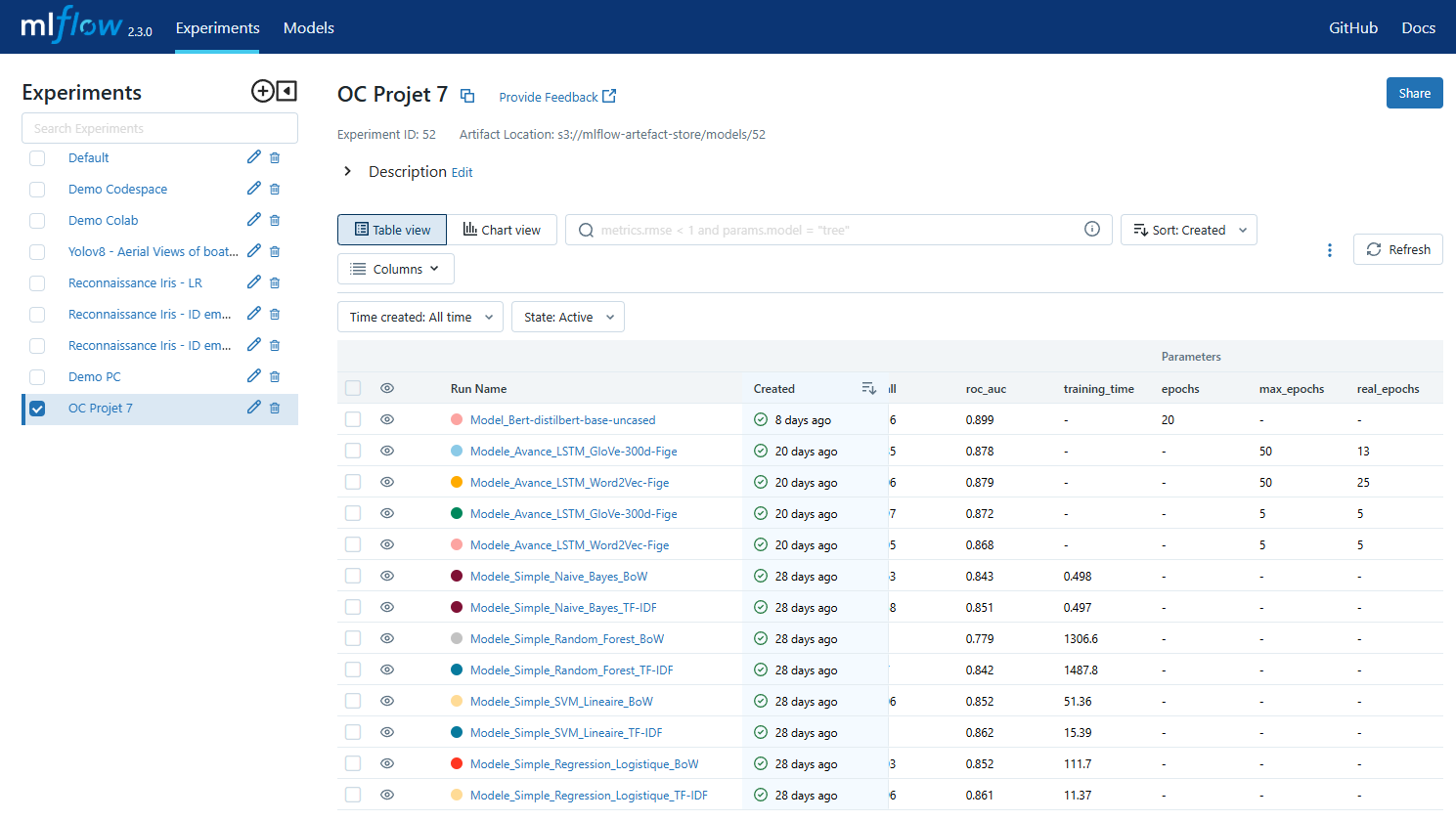1456x821 pixels.
Task: Tick the Demo Codespace experiment checkbox
Action: click(x=37, y=190)
